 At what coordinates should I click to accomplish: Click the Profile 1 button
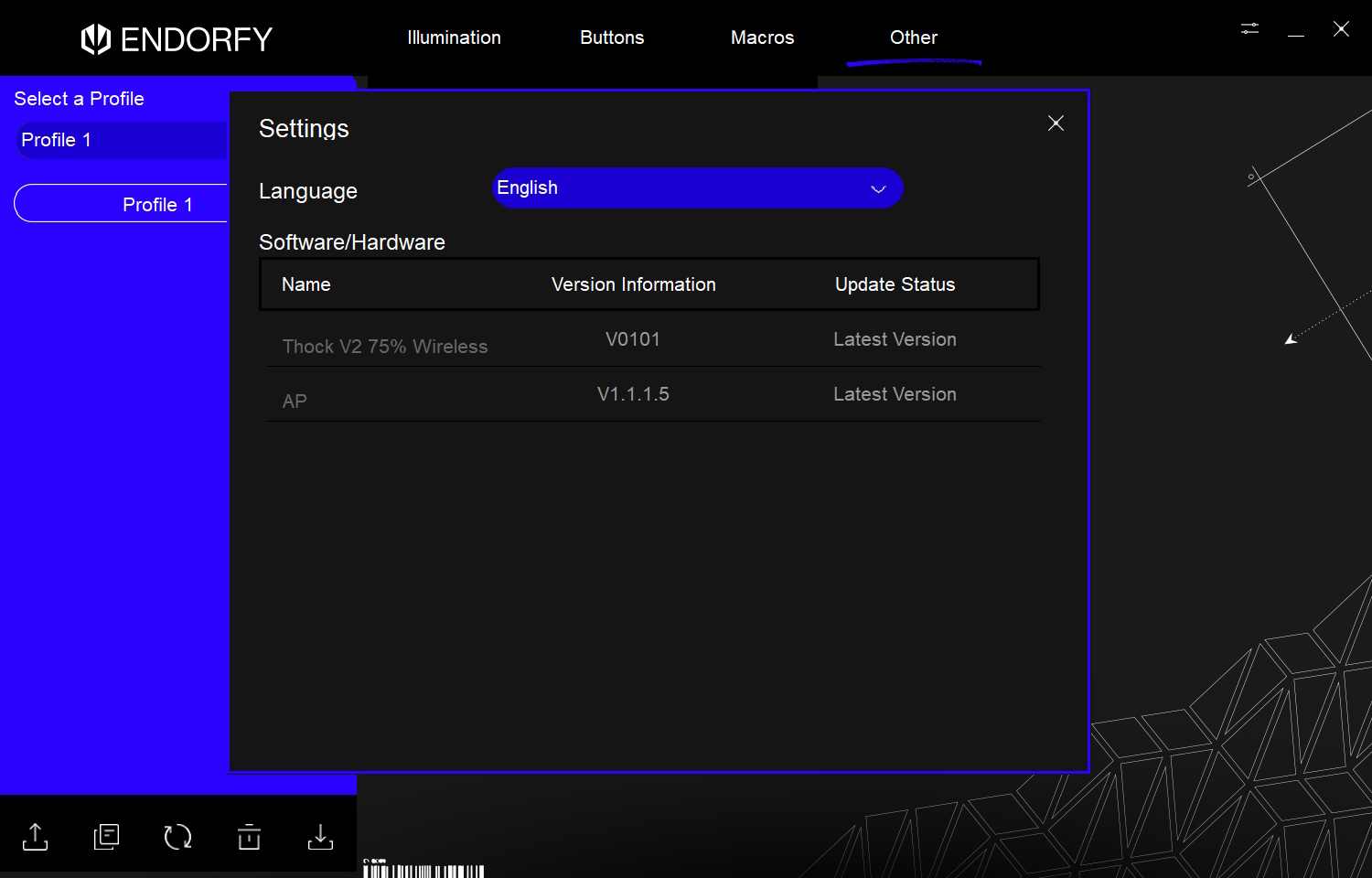[x=158, y=204]
